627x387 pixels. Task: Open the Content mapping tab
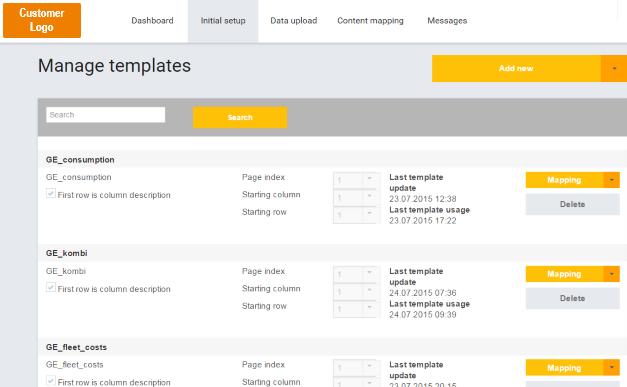[x=370, y=21]
